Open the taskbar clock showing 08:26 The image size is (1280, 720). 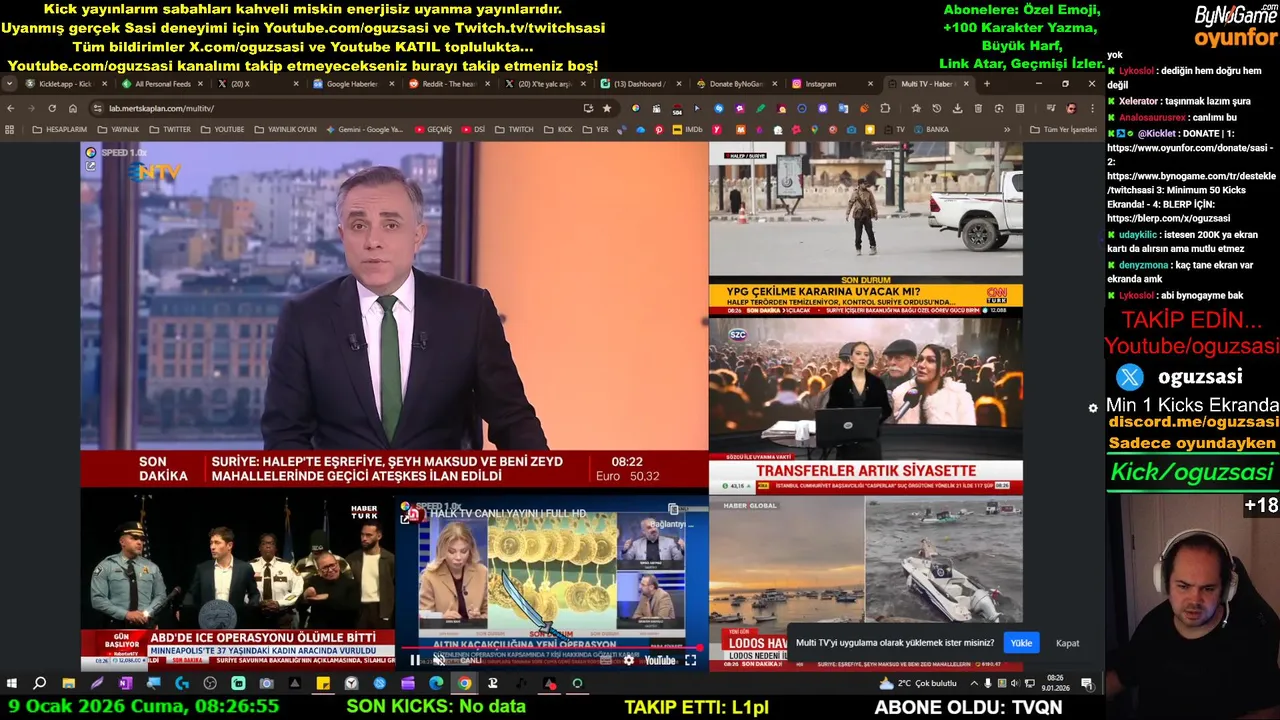pyautogui.click(x=1055, y=684)
